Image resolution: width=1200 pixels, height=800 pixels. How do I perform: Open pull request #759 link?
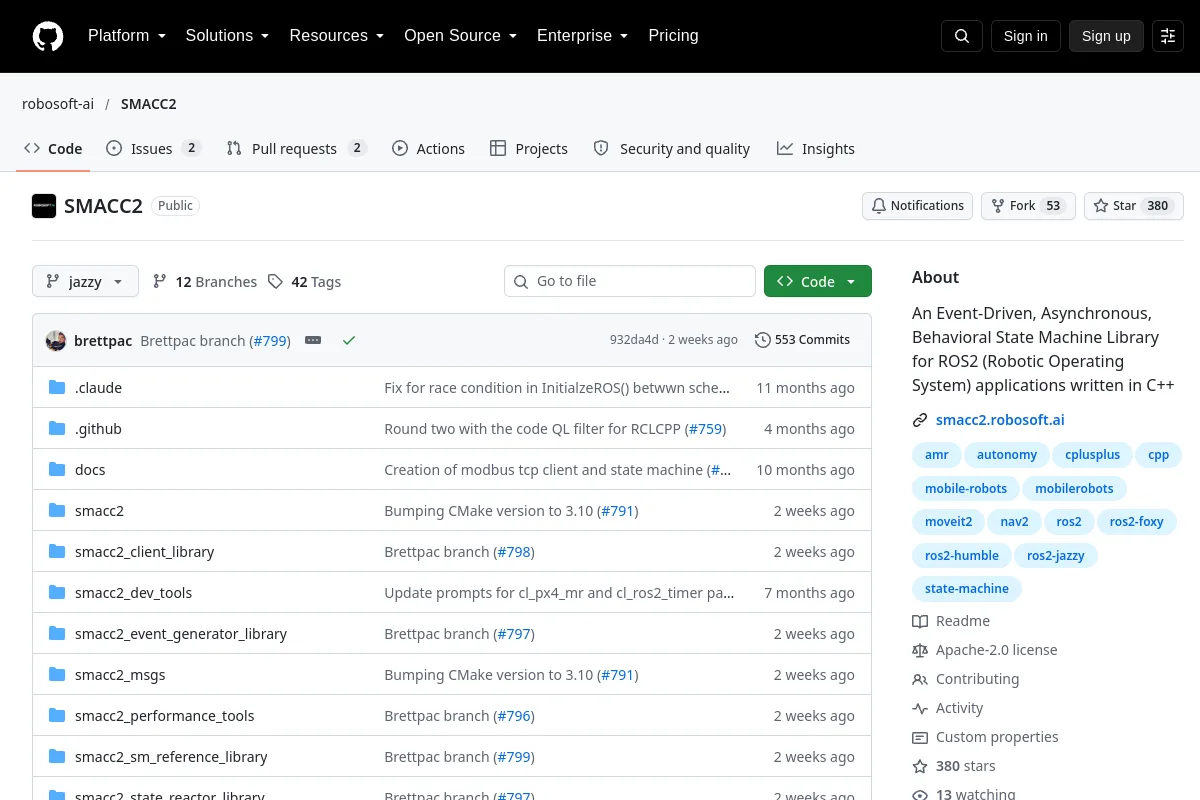click(x=705, y=429)
